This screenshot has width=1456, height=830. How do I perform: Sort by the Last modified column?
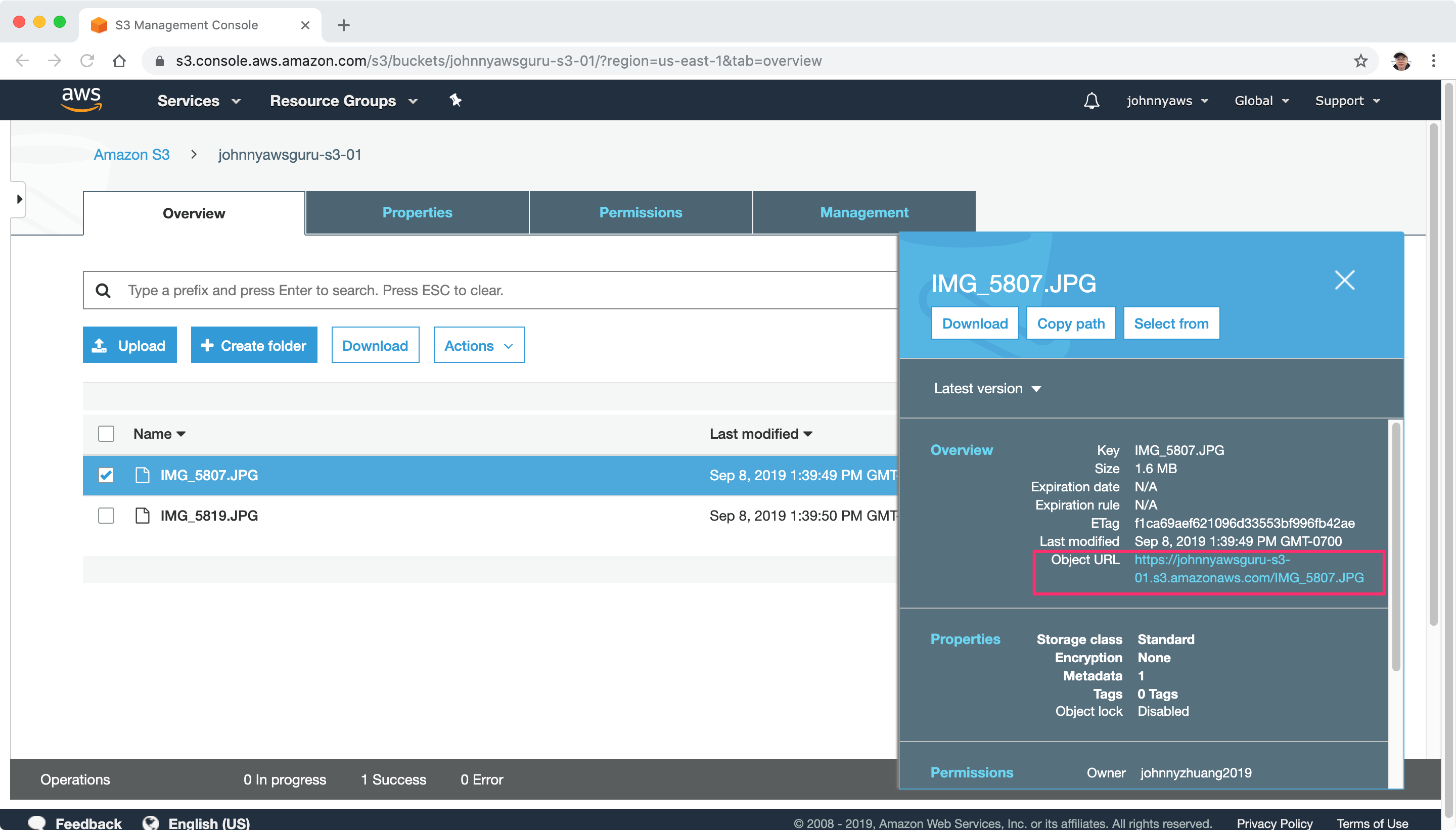click(760, 434)
